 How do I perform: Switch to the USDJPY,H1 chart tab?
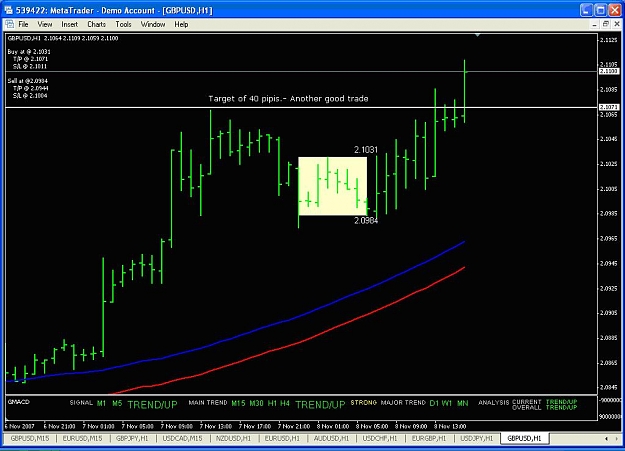pos(477,438)
